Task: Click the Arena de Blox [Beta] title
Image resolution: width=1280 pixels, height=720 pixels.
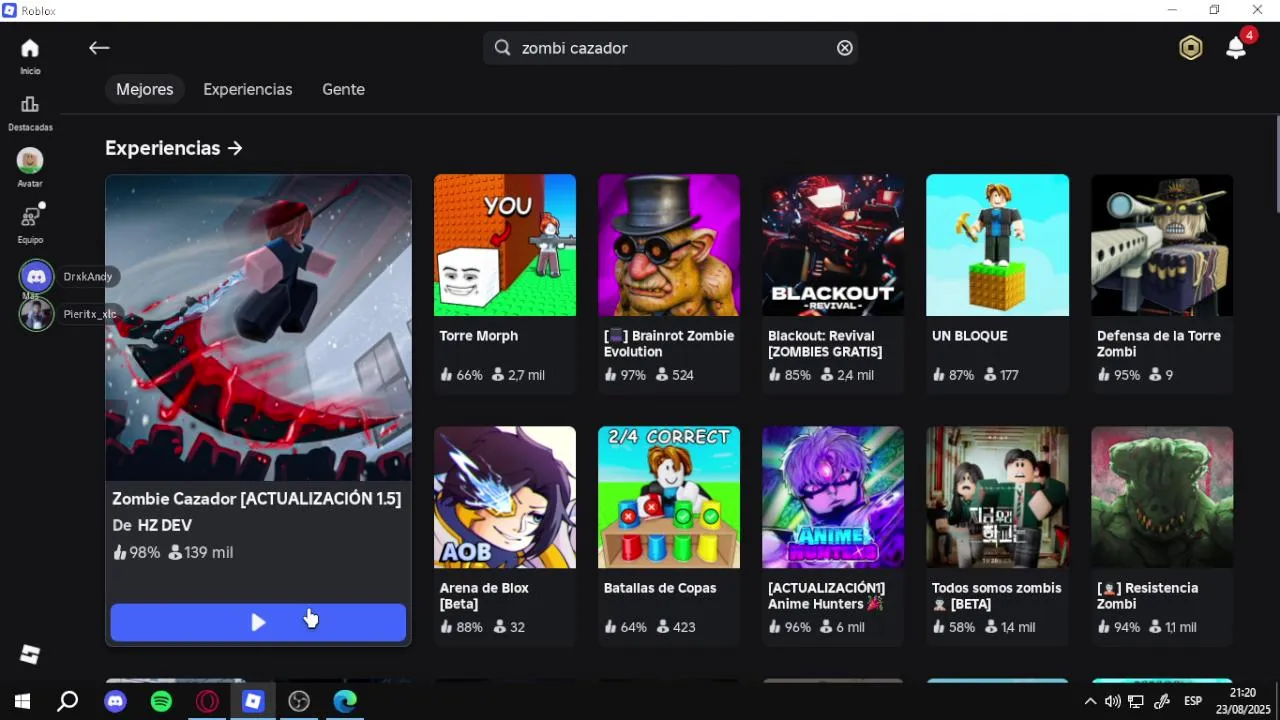Action: (484, 596)
